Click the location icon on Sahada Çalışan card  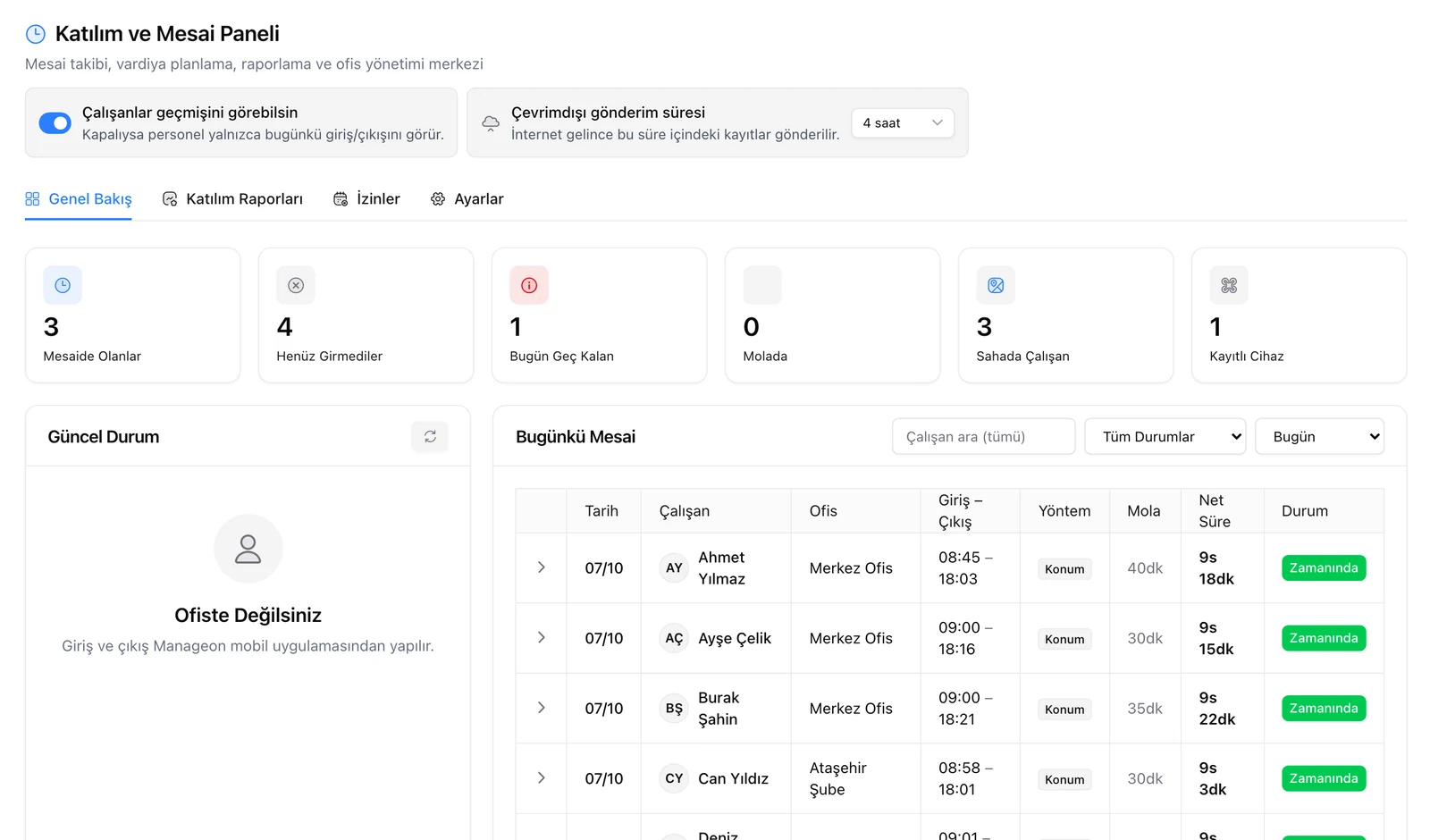[996, 285]
